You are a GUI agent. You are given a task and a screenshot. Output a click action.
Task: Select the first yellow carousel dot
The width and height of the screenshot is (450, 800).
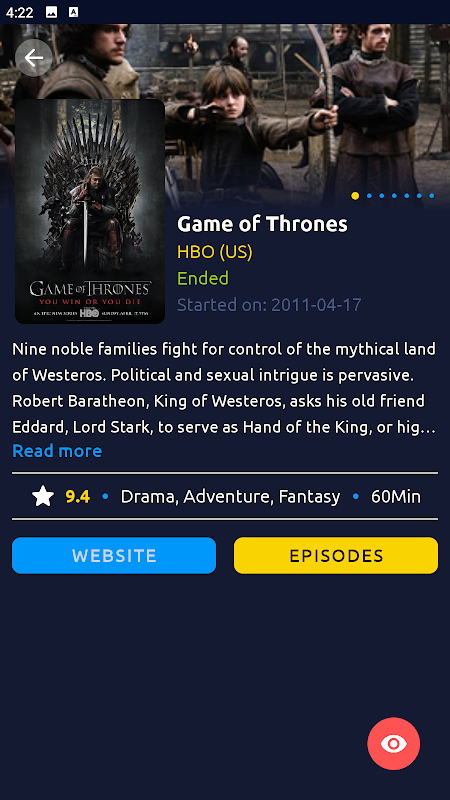coord(355,196)
